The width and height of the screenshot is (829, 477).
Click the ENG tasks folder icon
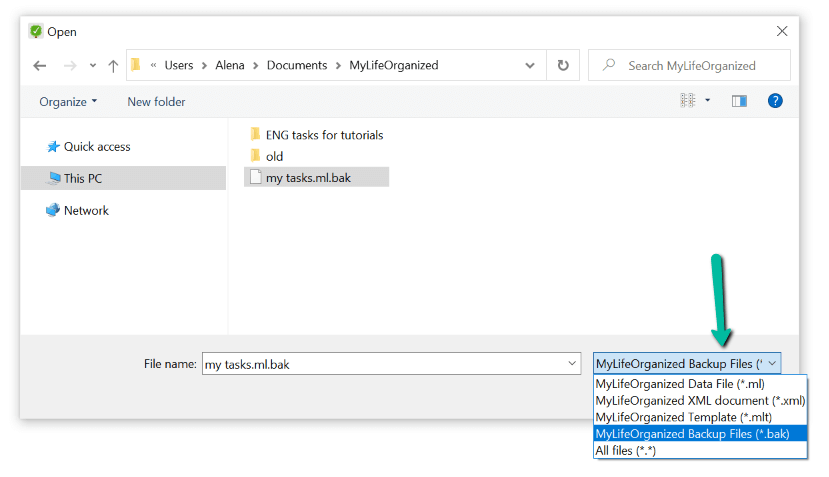255,134
